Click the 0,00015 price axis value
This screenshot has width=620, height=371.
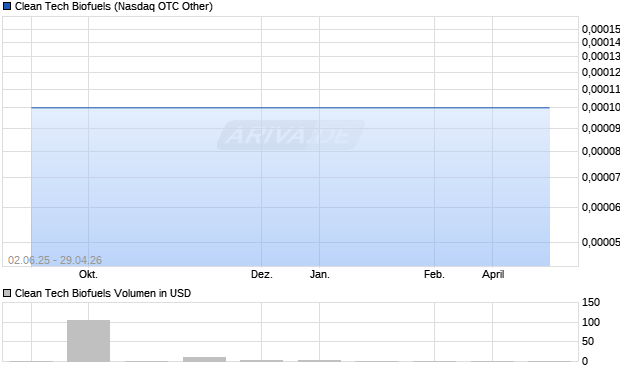pyautogui.click(x=601, y=29)
